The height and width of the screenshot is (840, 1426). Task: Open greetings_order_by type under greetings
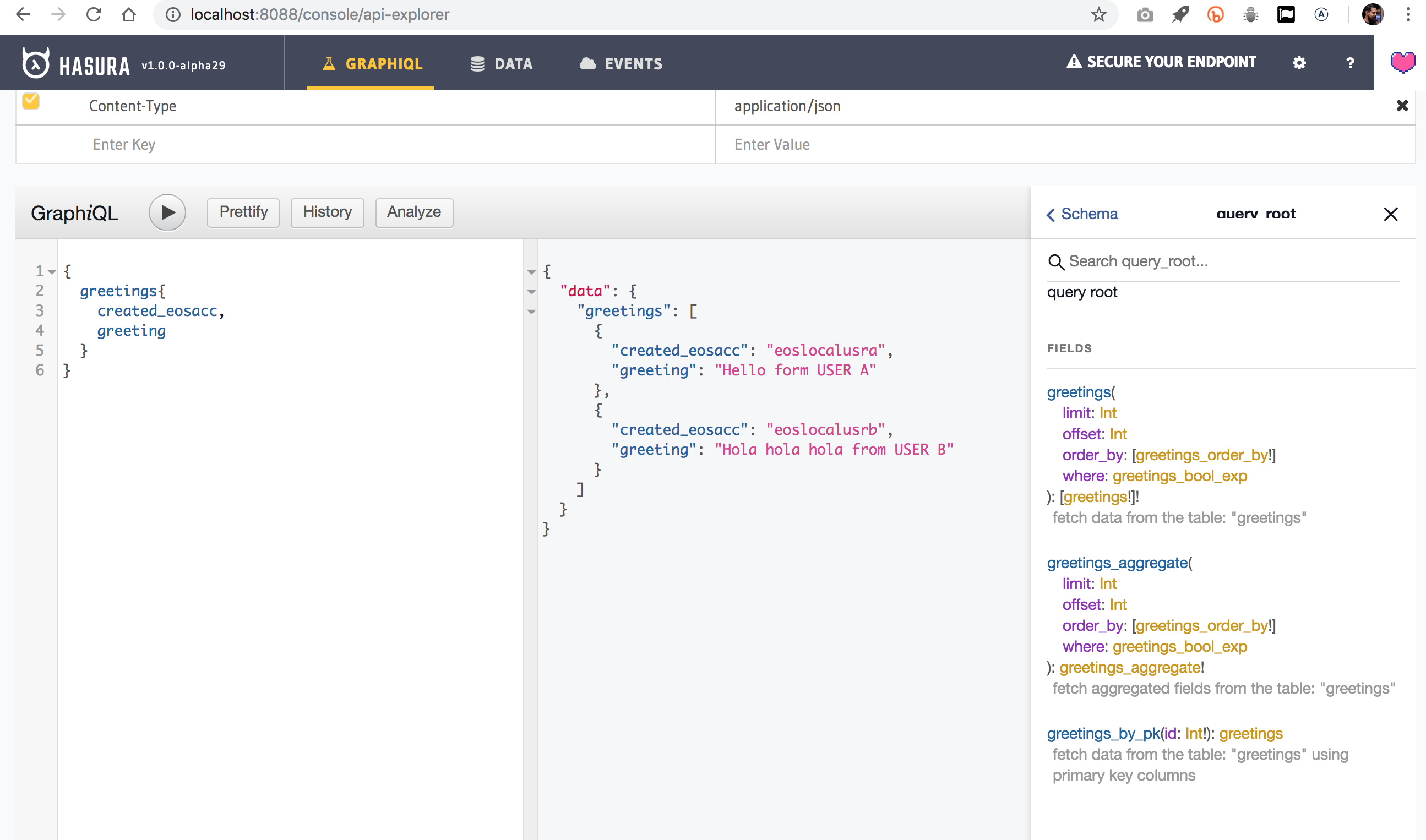(1202, 455)
